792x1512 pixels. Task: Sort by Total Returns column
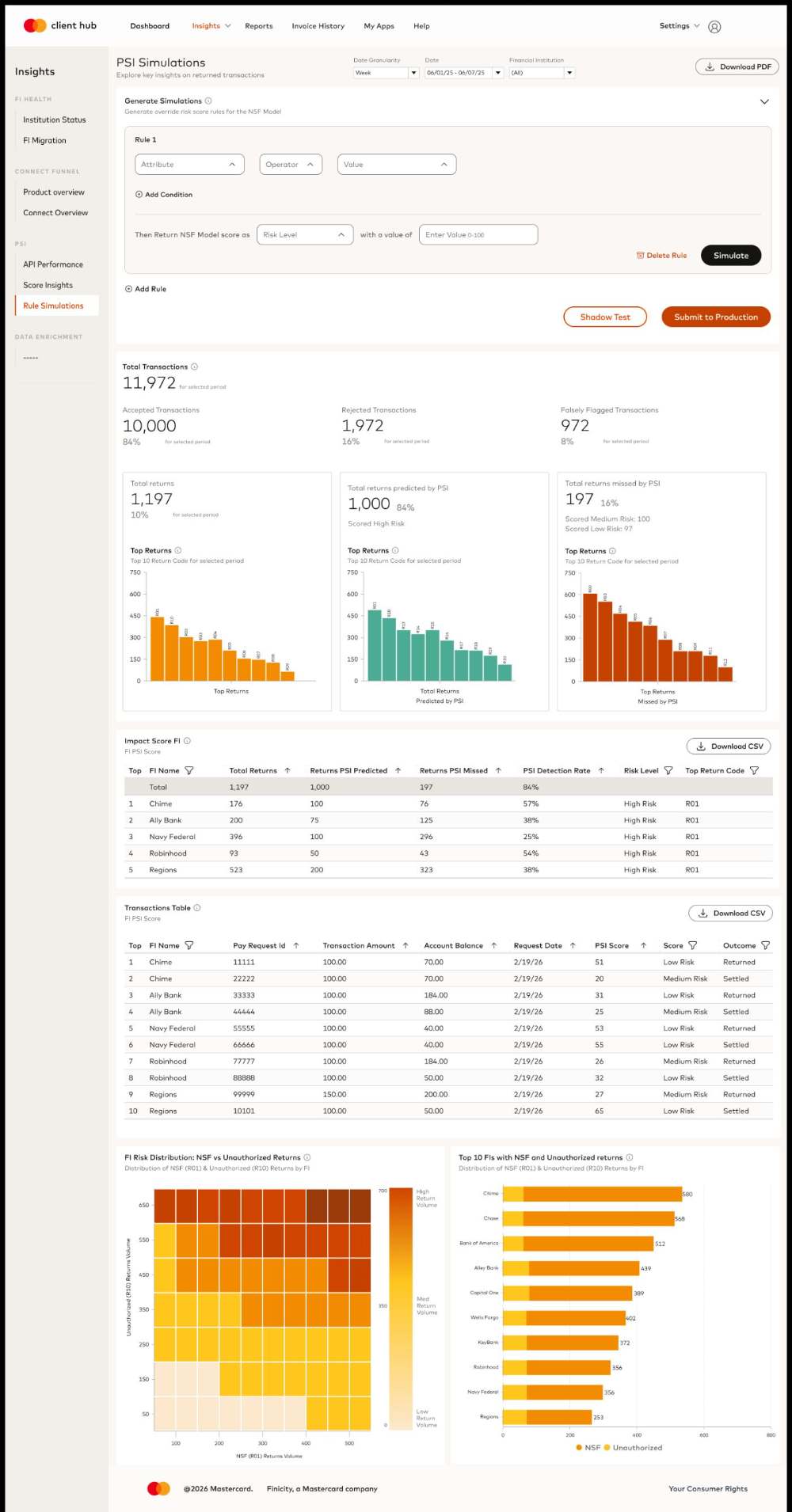click(x=287, y=770)
